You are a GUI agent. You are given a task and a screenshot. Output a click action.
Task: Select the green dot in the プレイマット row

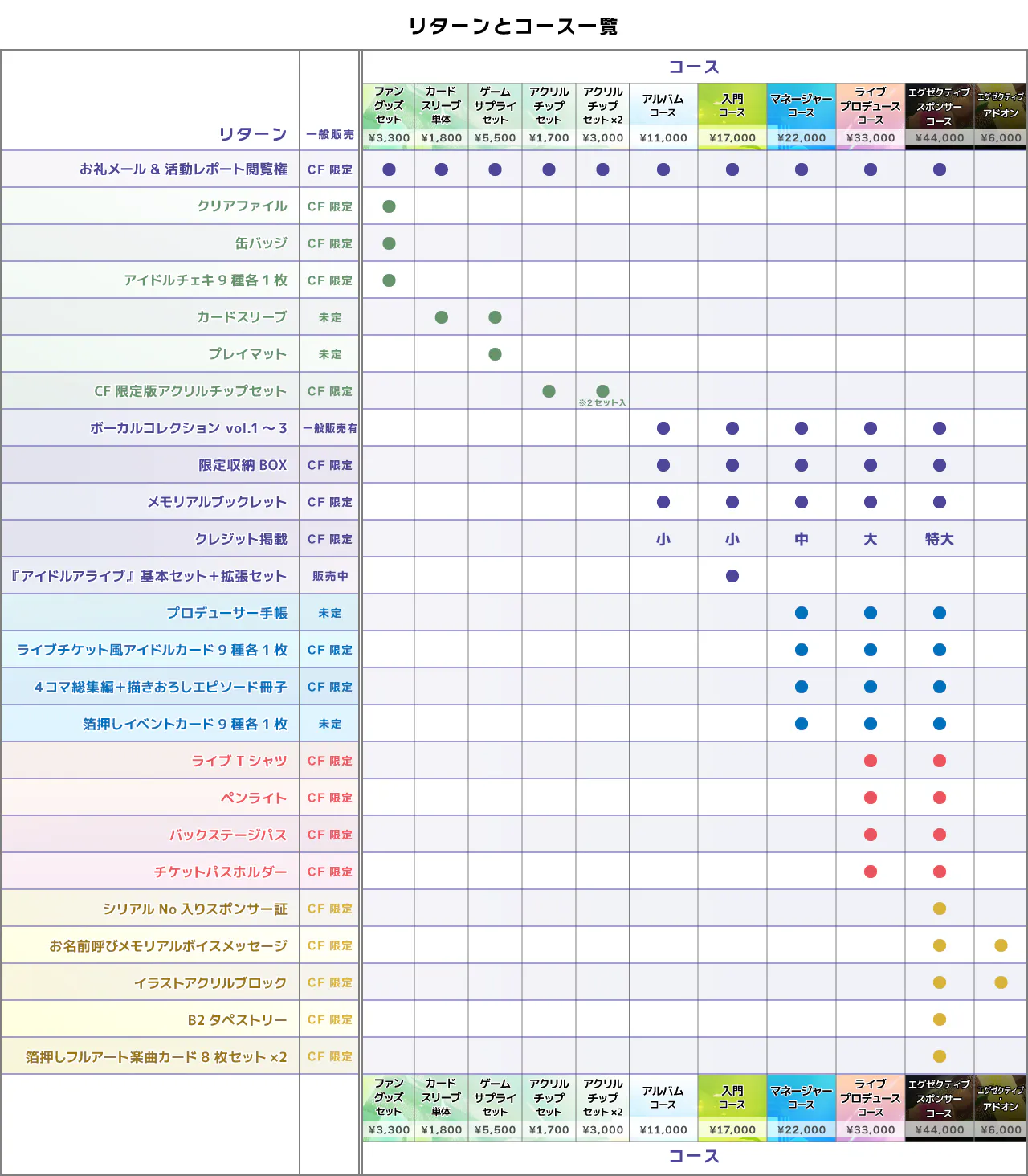496,354
